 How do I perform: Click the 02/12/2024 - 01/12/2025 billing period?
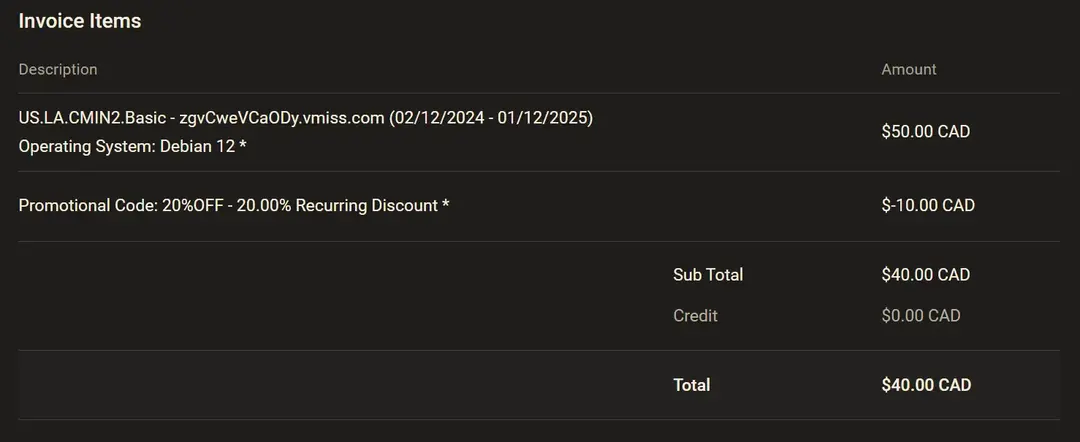(493, 118)
